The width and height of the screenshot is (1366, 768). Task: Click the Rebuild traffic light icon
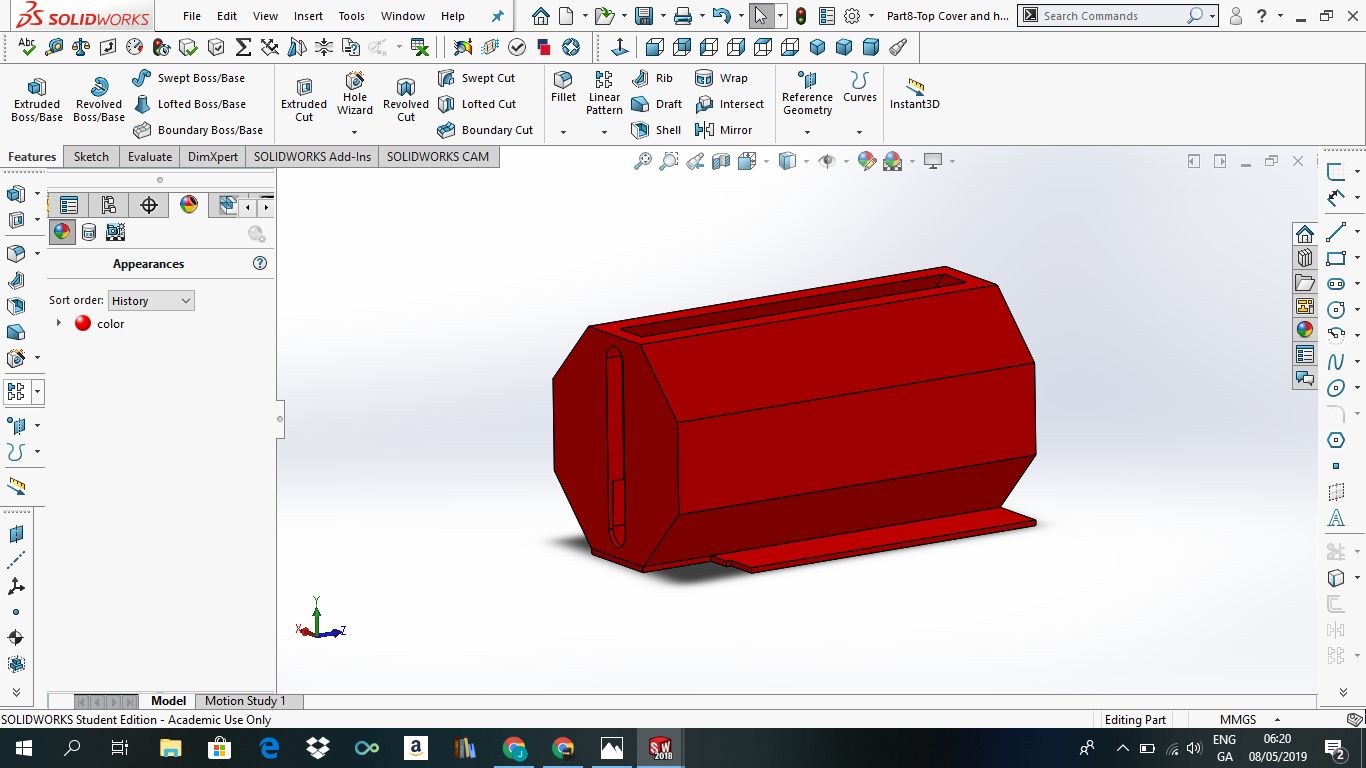801,16
